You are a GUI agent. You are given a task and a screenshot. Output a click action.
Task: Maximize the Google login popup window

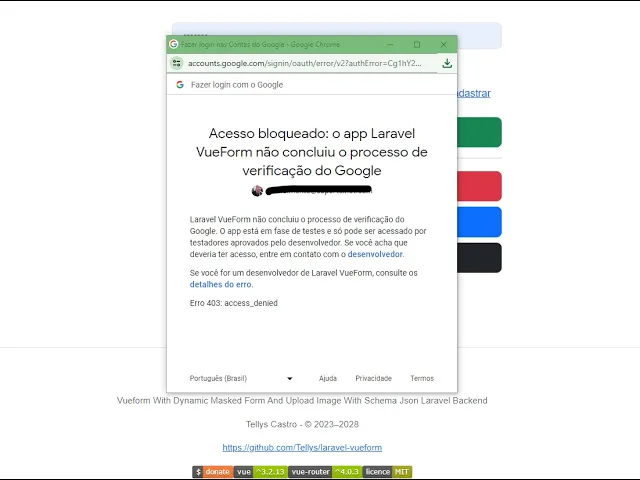[x=417, y=44]
